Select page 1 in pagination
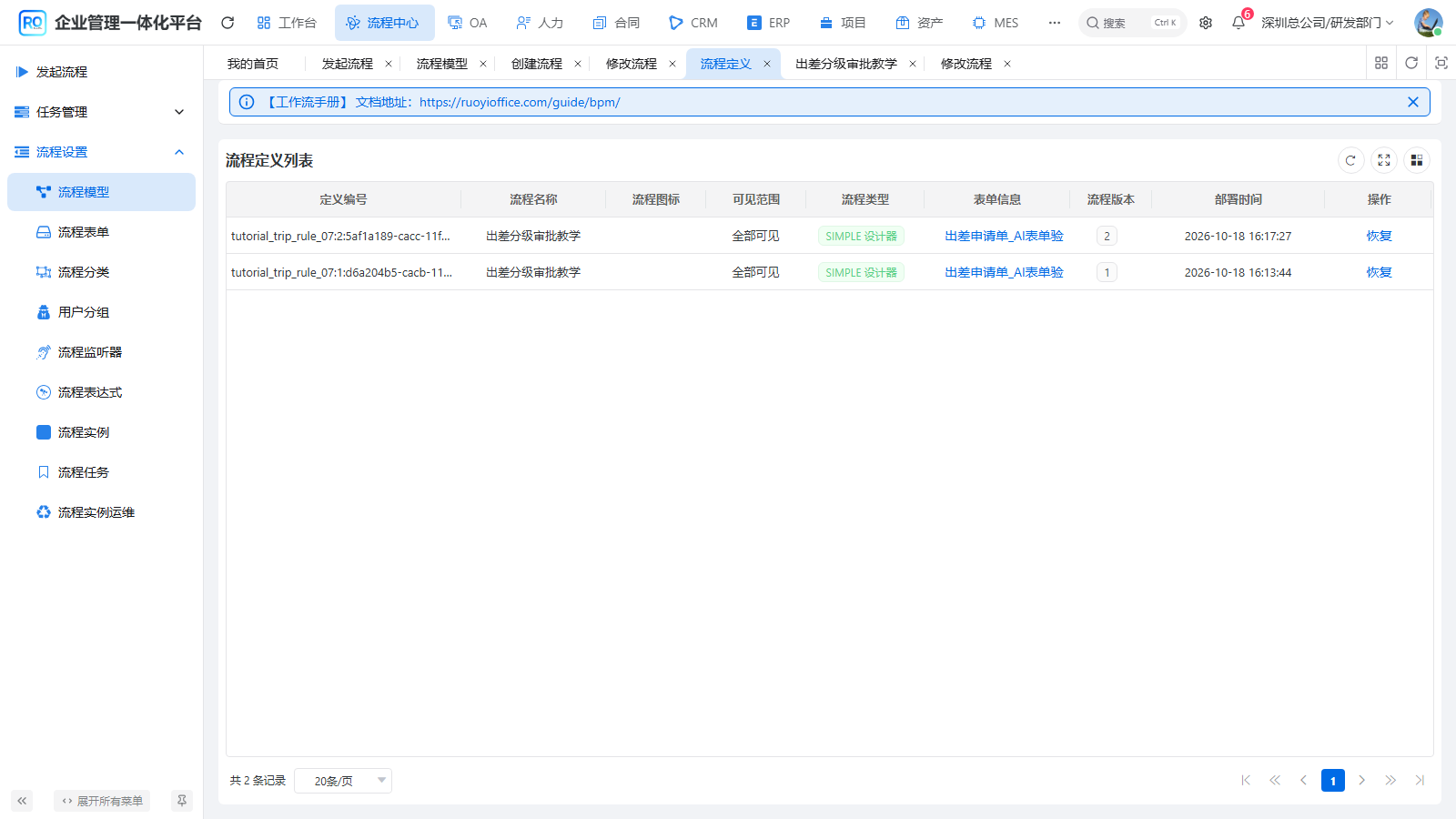This screenshot has width=1456, height=819. click(1332, 781)
